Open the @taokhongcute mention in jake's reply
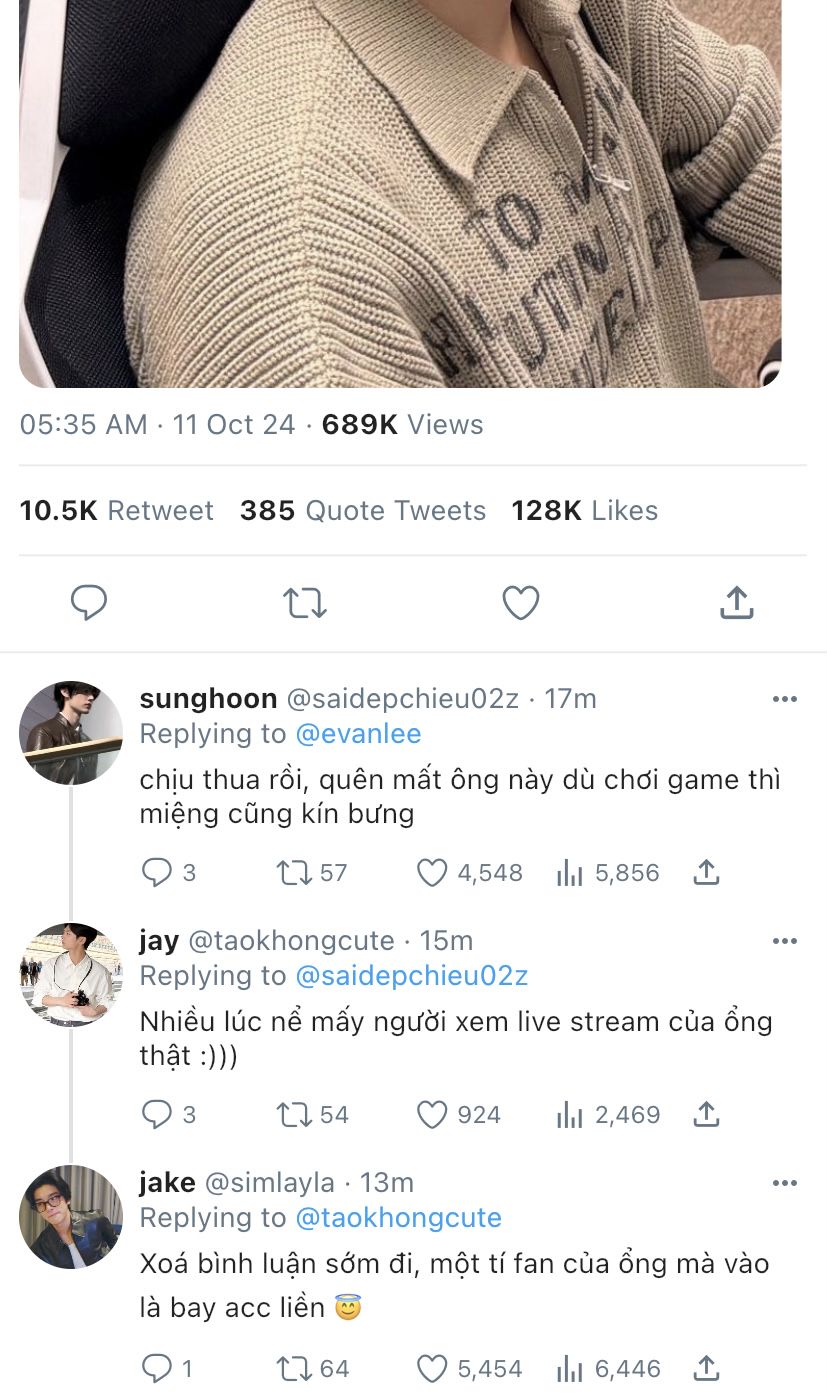The width and height of the screenshot is (827, 1396). 398,1218
